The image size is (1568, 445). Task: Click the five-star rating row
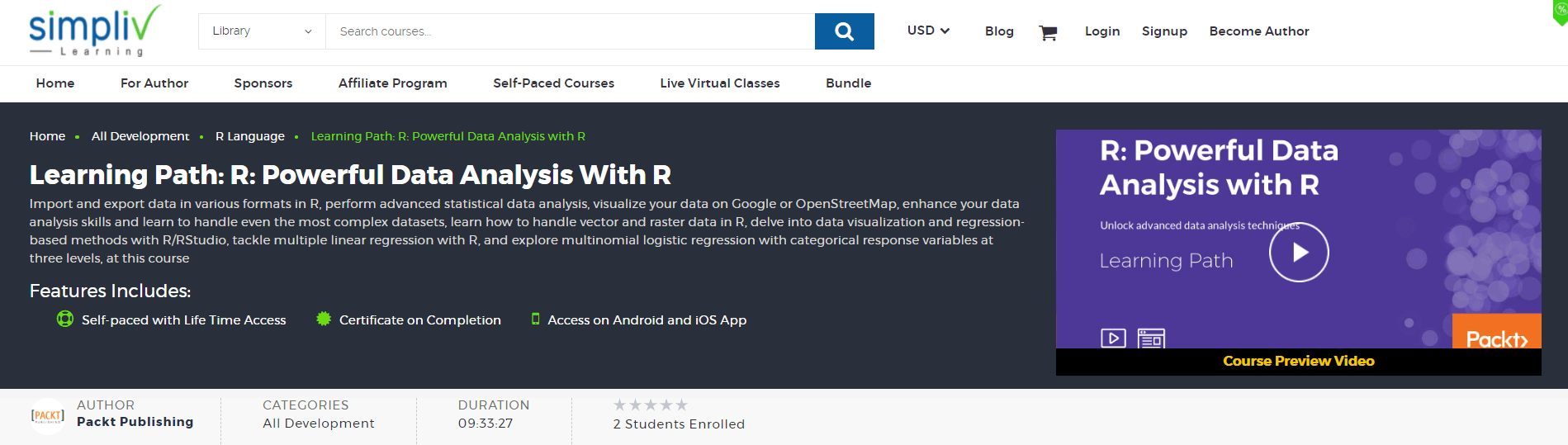tap(651, 405)
